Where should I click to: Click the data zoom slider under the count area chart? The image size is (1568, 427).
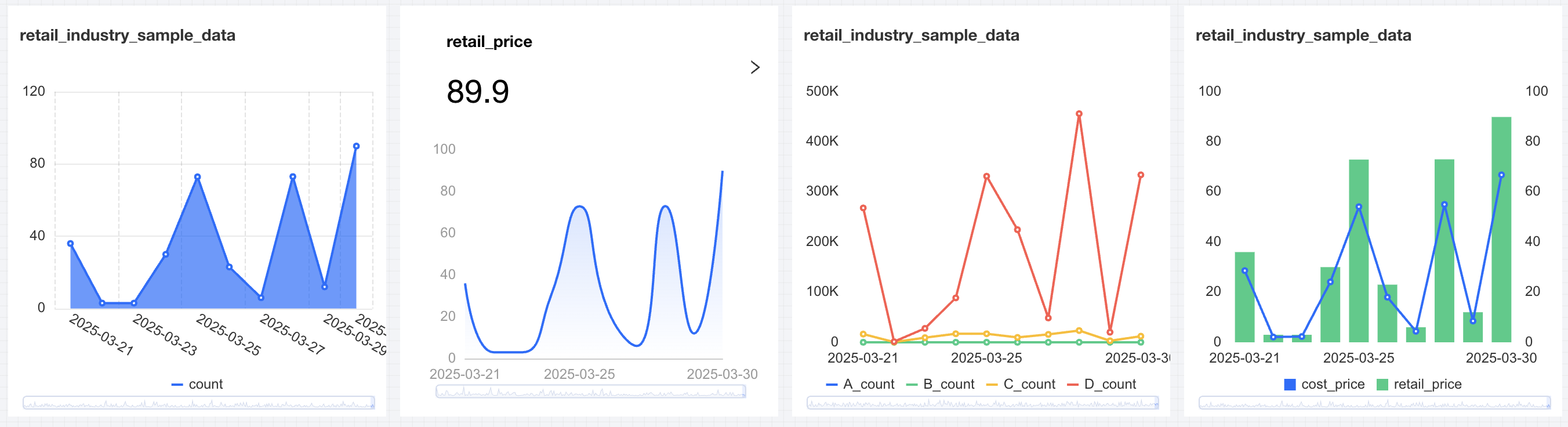pyautogui.click(x=198, y=403)
